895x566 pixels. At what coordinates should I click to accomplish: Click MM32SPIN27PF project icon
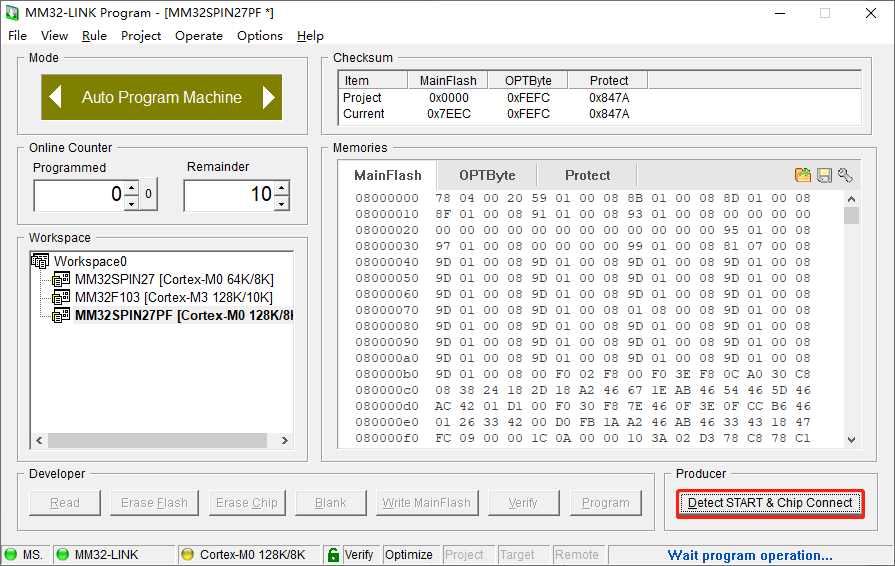(61, 316)
